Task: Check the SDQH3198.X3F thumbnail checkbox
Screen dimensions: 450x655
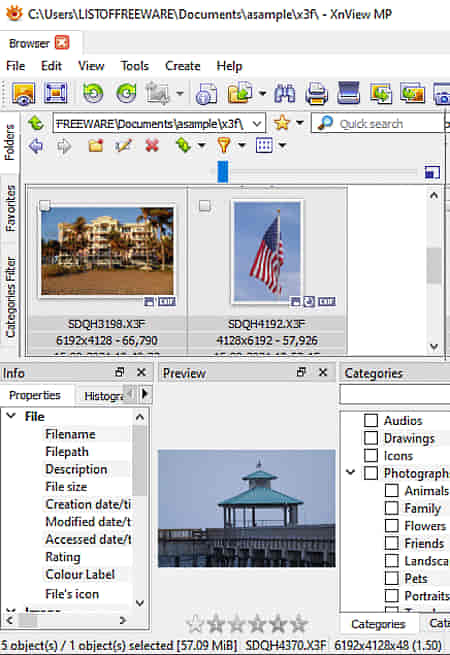Action: pos(45,206)
